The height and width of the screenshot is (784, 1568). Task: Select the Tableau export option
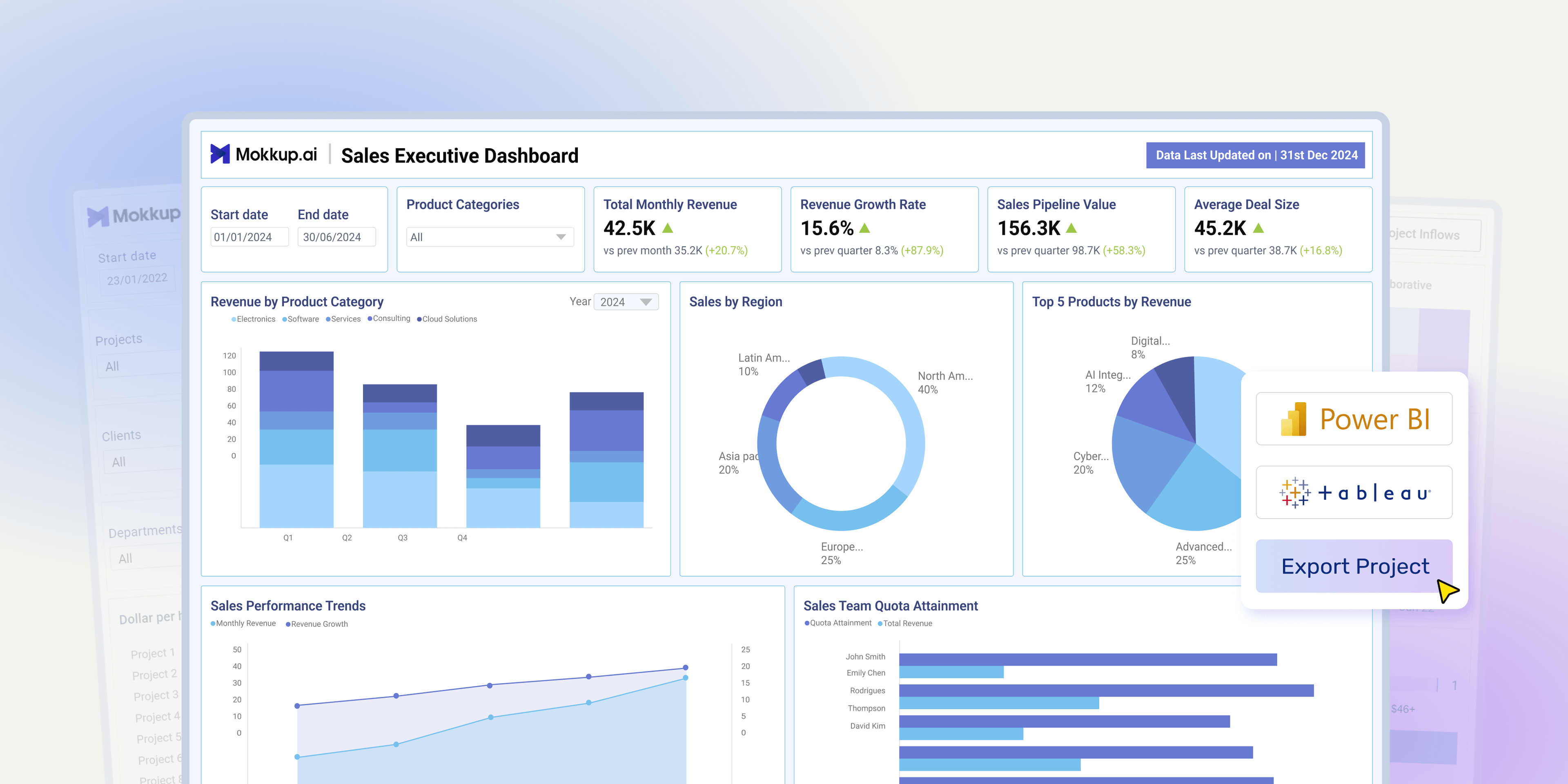click(x=1354, y=492)
